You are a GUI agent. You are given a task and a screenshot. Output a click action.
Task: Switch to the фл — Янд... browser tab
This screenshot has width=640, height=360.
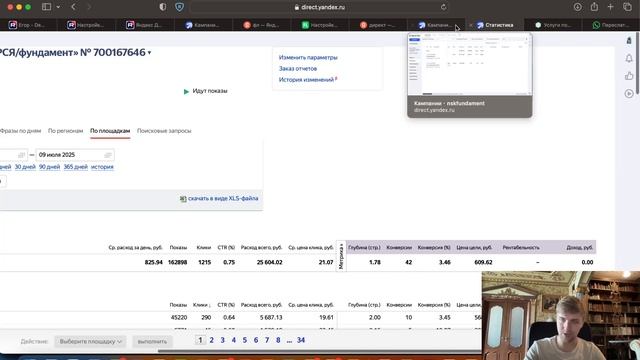[x=263, y=25]
